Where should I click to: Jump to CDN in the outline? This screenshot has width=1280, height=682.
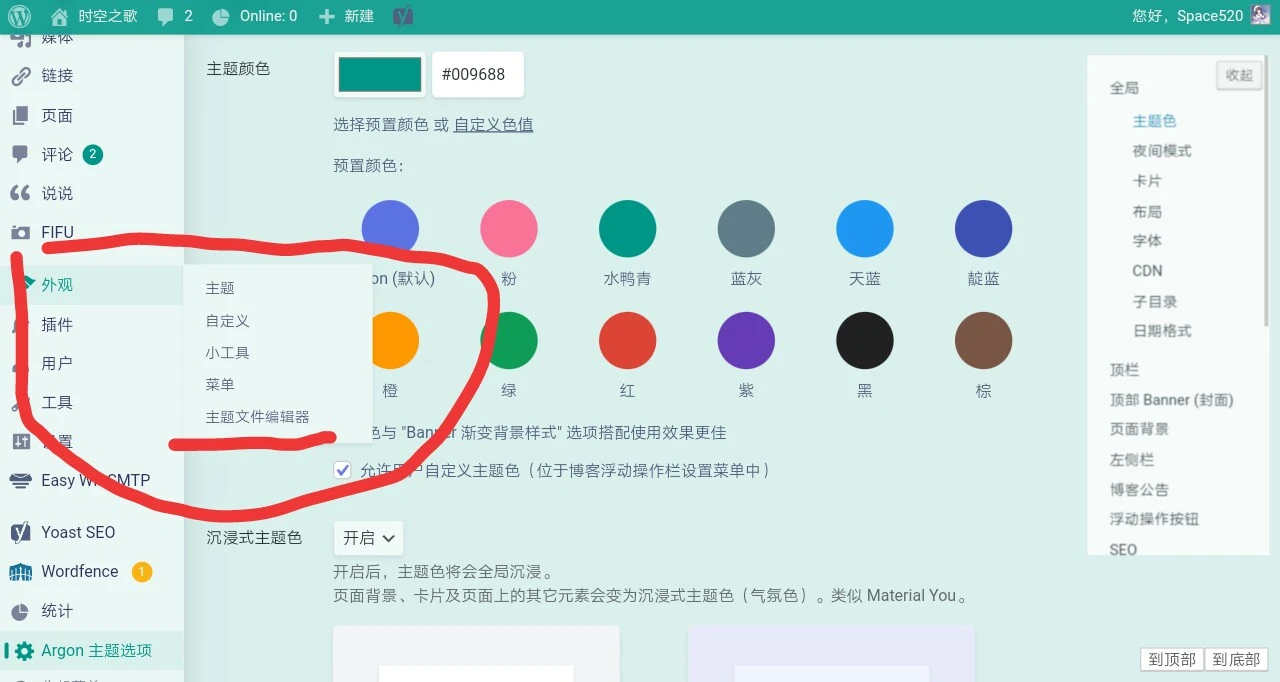point(1147,271)
